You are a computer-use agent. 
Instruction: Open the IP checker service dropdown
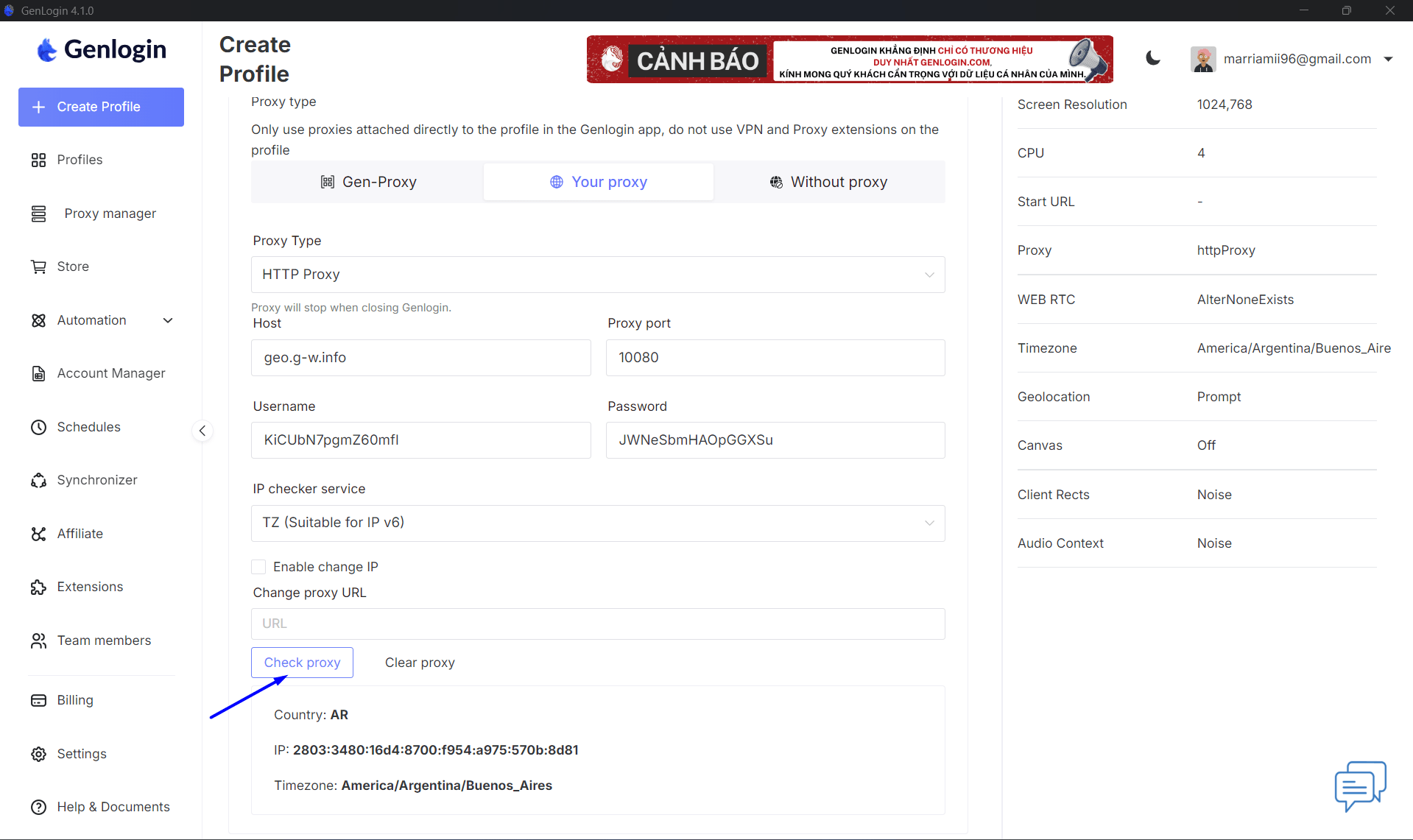tap(598, 523)
